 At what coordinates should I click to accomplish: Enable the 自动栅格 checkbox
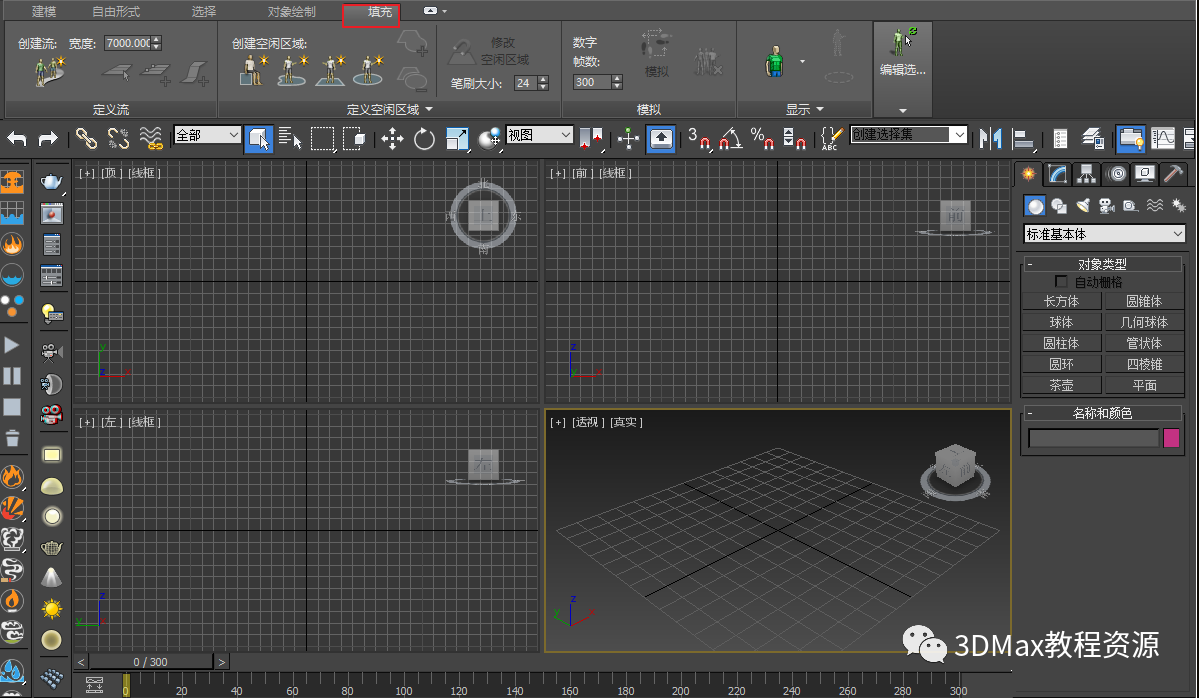[x=1062, y=283]
